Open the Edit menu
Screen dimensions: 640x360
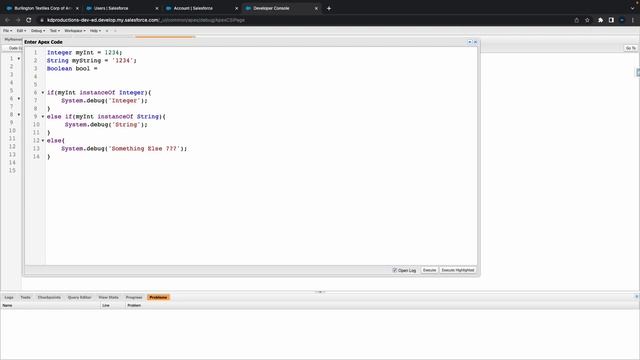[21, 31]
